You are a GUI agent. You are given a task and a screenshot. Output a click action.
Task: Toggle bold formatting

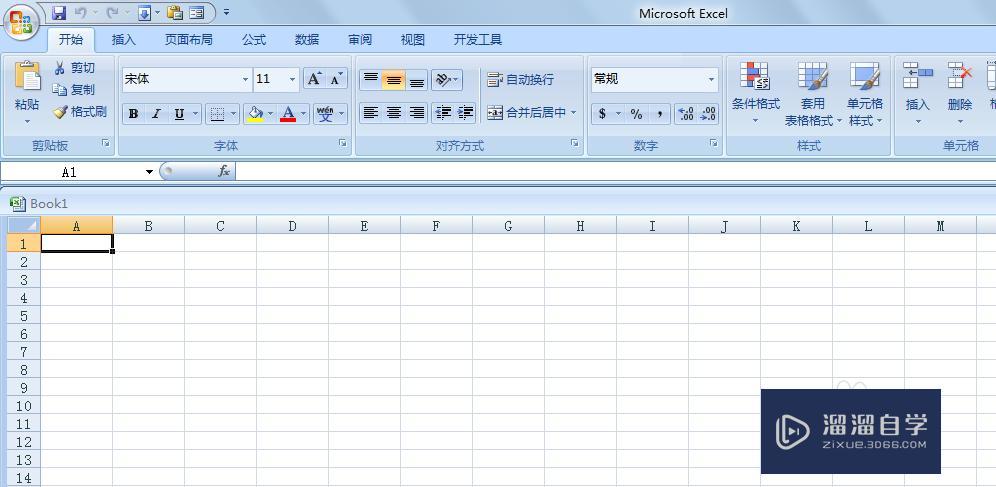(133, 114)
